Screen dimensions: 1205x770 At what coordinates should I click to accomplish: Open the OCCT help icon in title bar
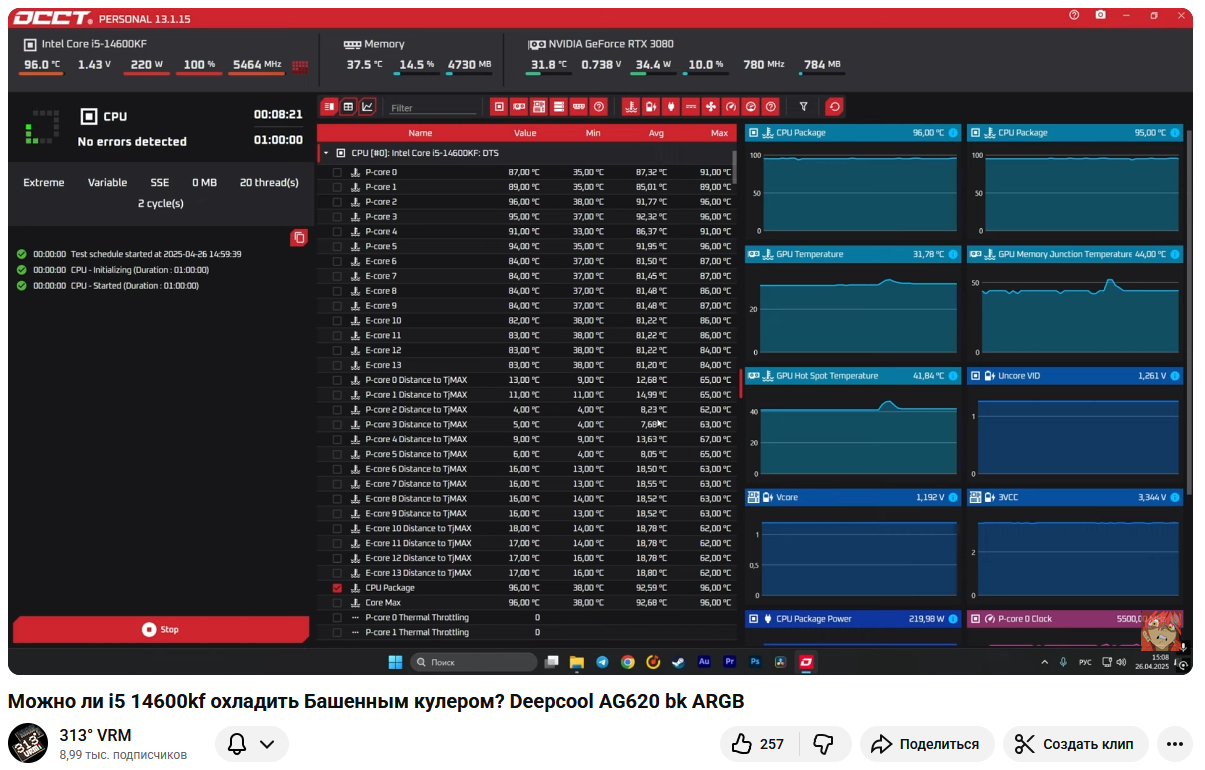pyautogui.click(x=1074, y=15)
